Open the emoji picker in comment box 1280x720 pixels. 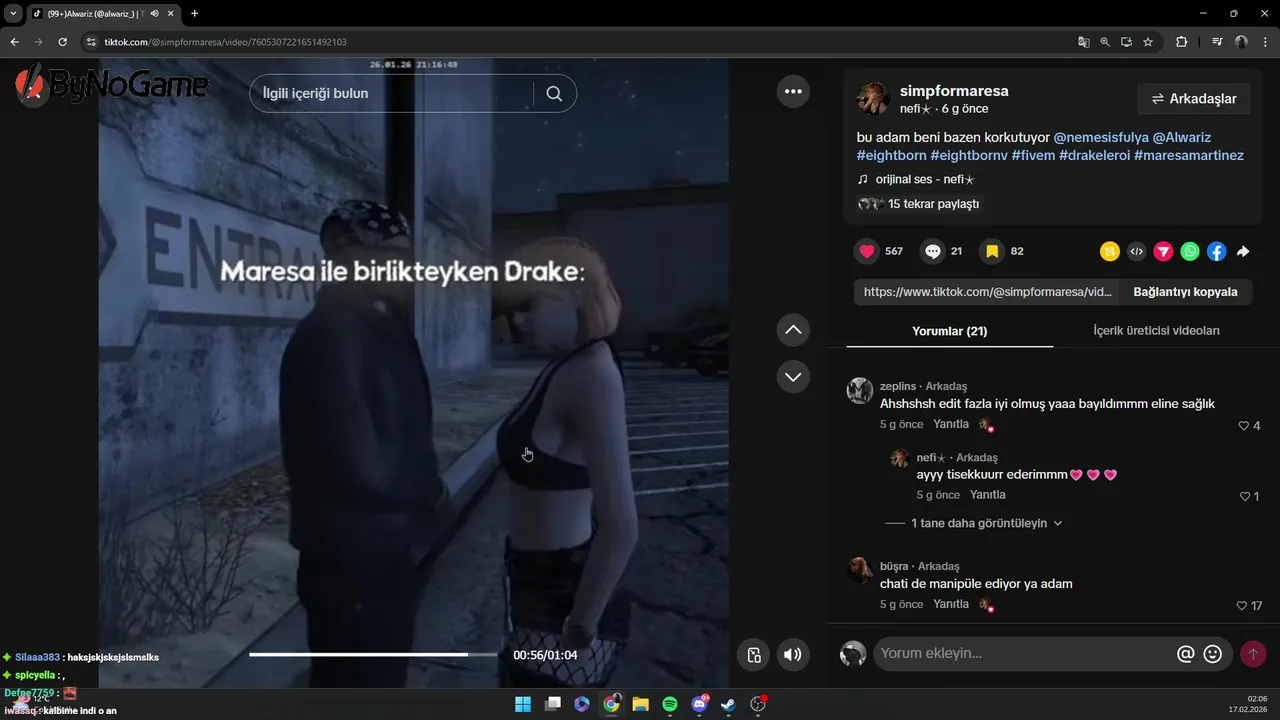(x=1213, y=654)
